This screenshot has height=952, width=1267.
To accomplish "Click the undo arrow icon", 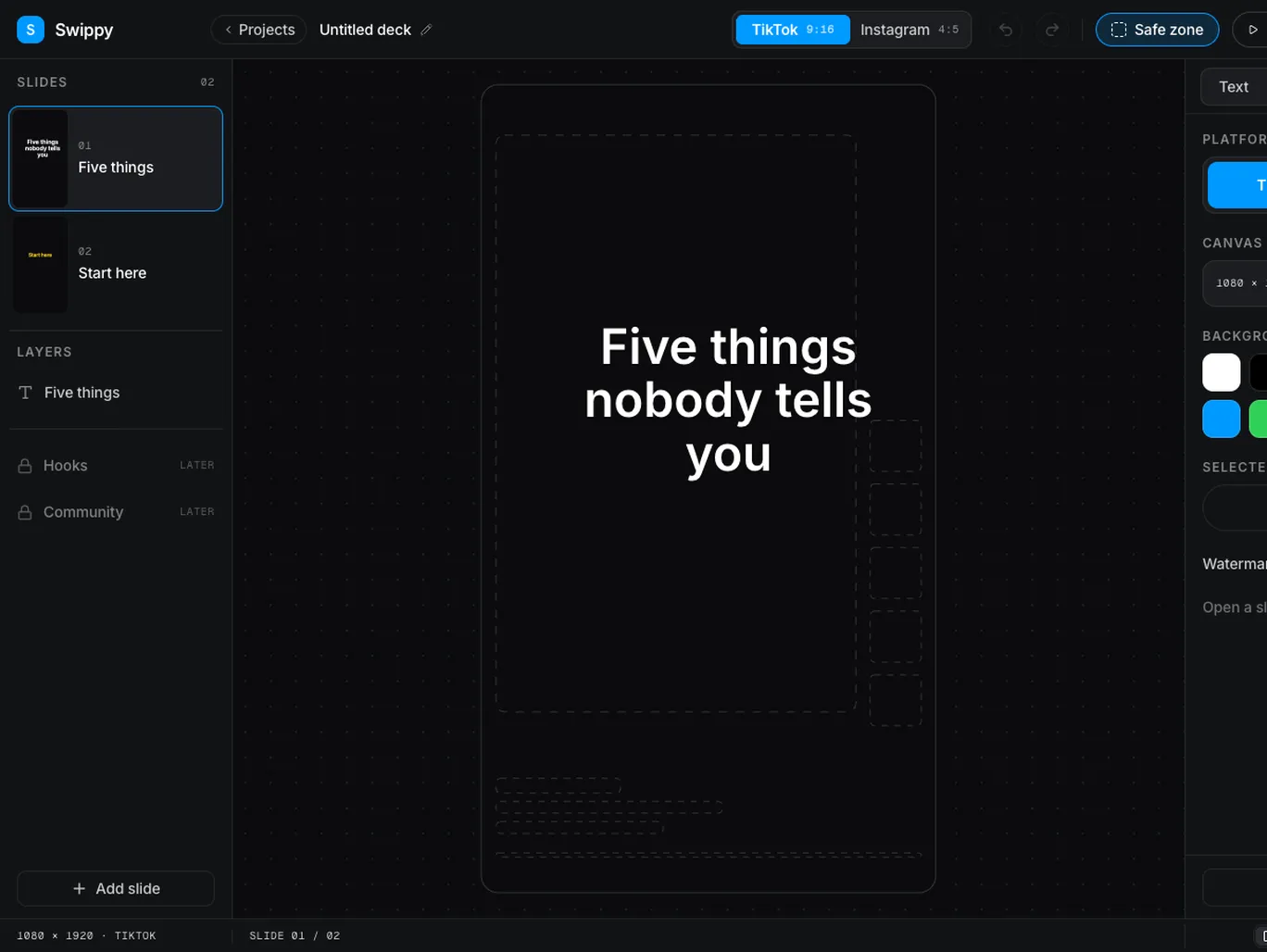I will pos(1005,30).
